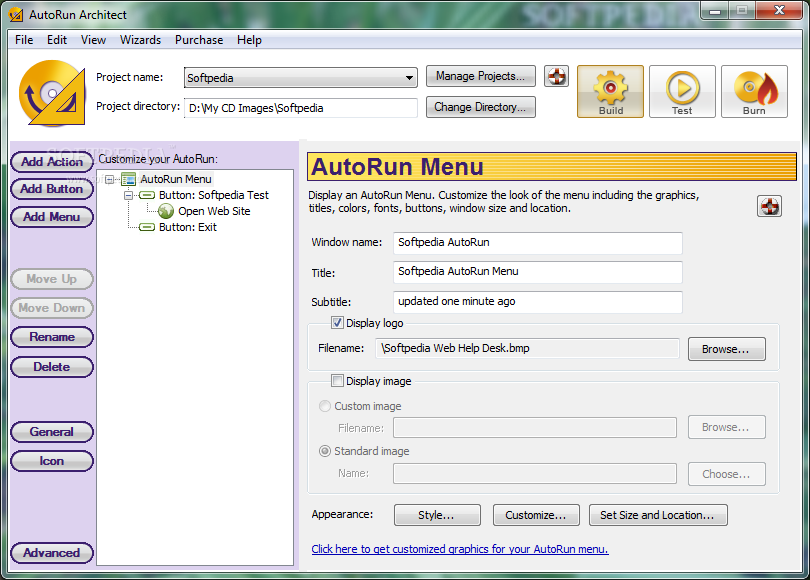Open the Edit menu
810x580 pixels.
click(57, 40)
